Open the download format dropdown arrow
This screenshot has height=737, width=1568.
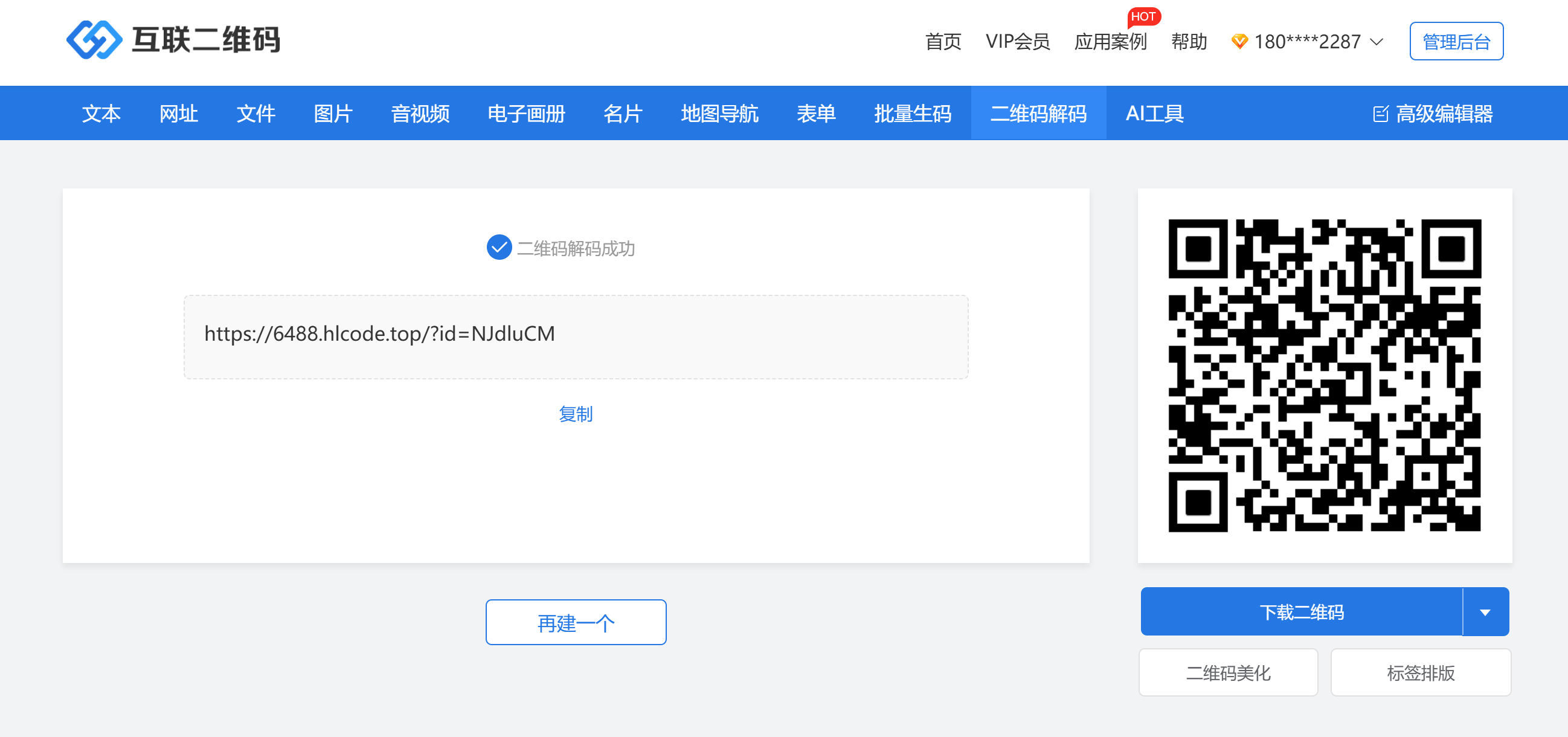pos(1485,611)
